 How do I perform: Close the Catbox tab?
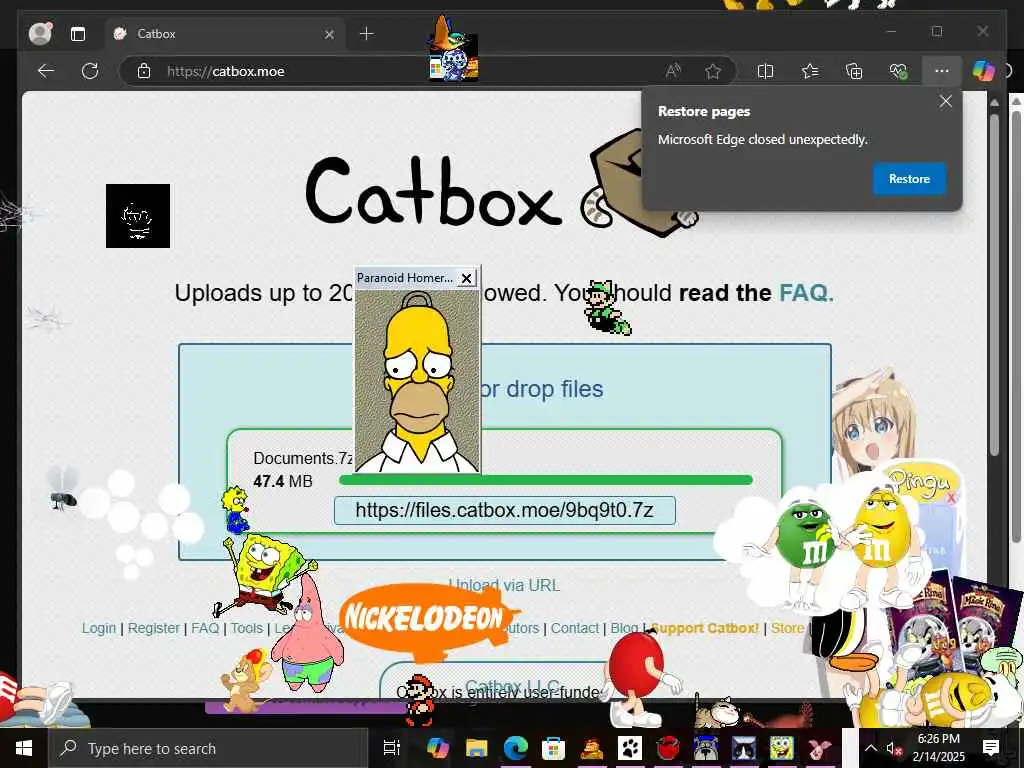329,34
